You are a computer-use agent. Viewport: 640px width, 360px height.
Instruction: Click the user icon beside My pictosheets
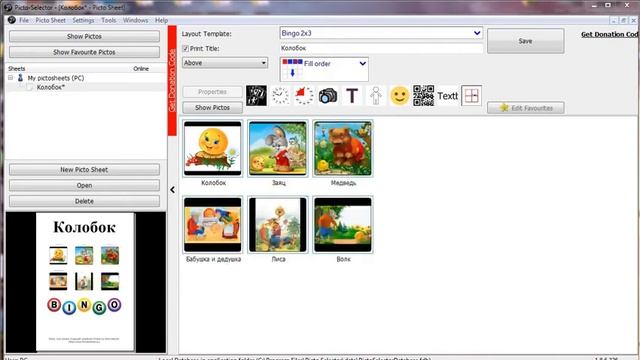pos(20,78)
